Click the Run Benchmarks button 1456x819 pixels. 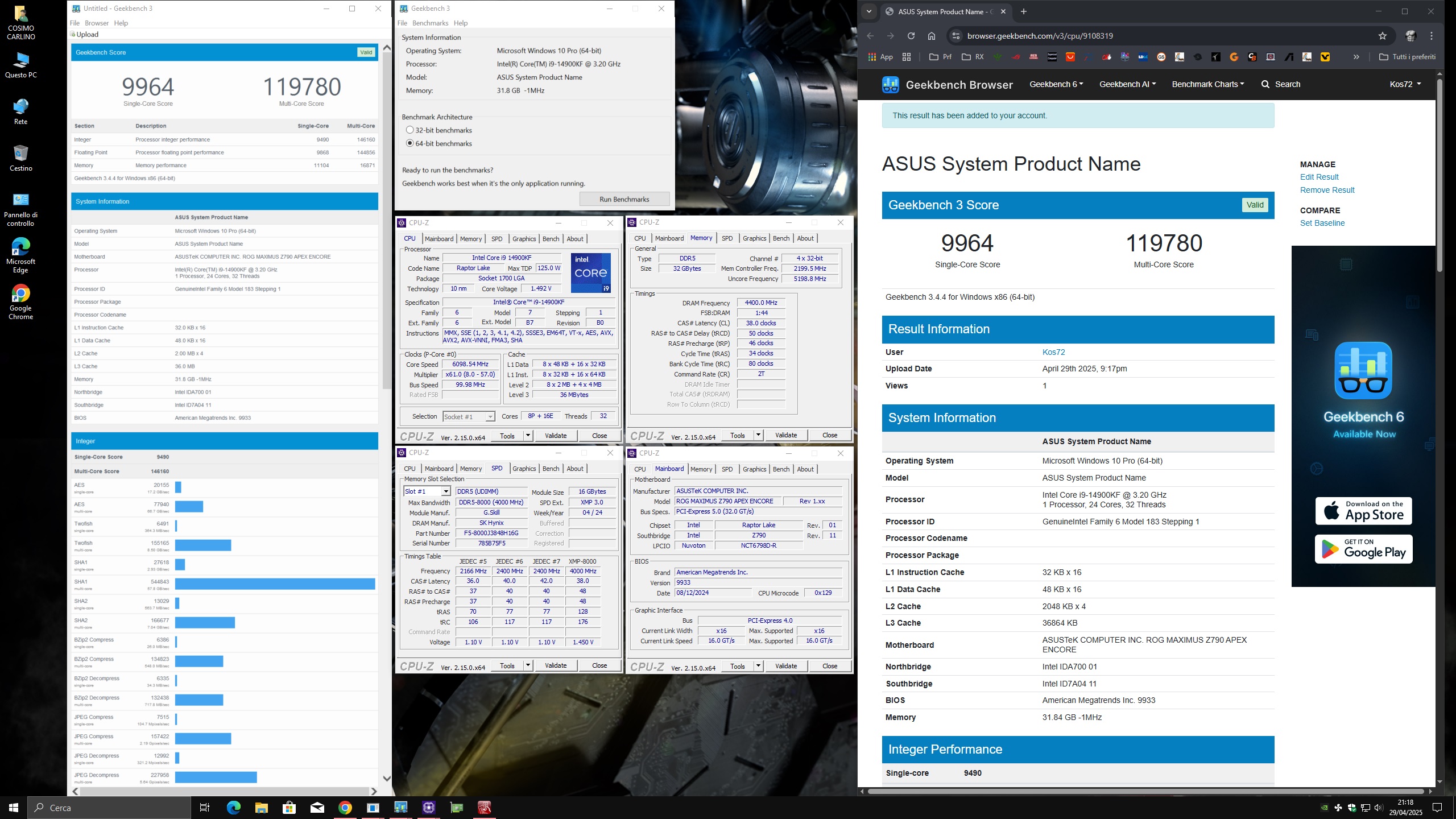tap(624, 199)
